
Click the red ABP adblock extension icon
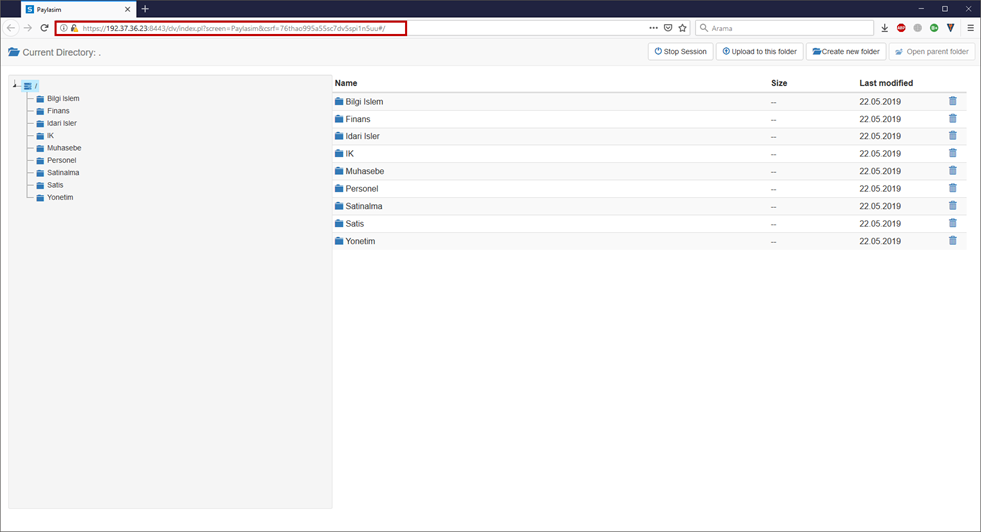point(901,28)
